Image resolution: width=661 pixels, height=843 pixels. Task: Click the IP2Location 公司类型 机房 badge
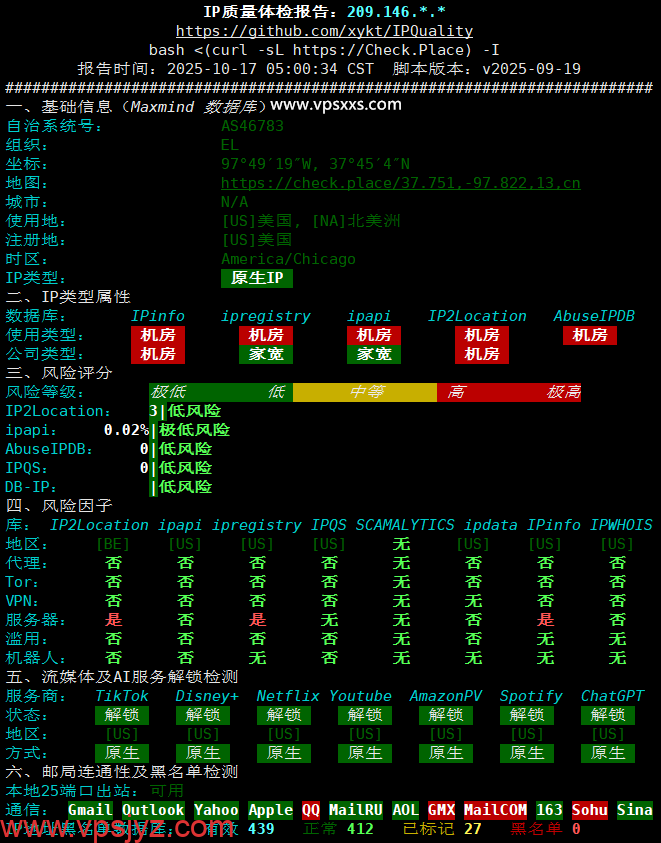[482, 354]
